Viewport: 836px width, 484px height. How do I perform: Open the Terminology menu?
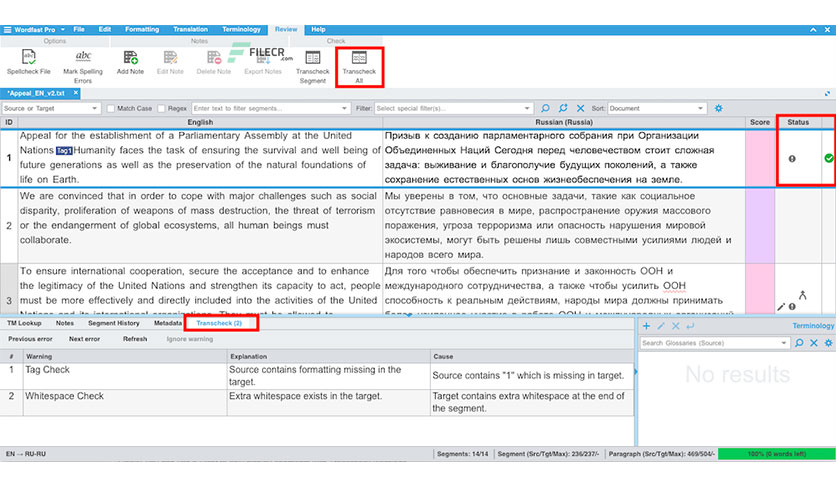(x=241, y=29)
